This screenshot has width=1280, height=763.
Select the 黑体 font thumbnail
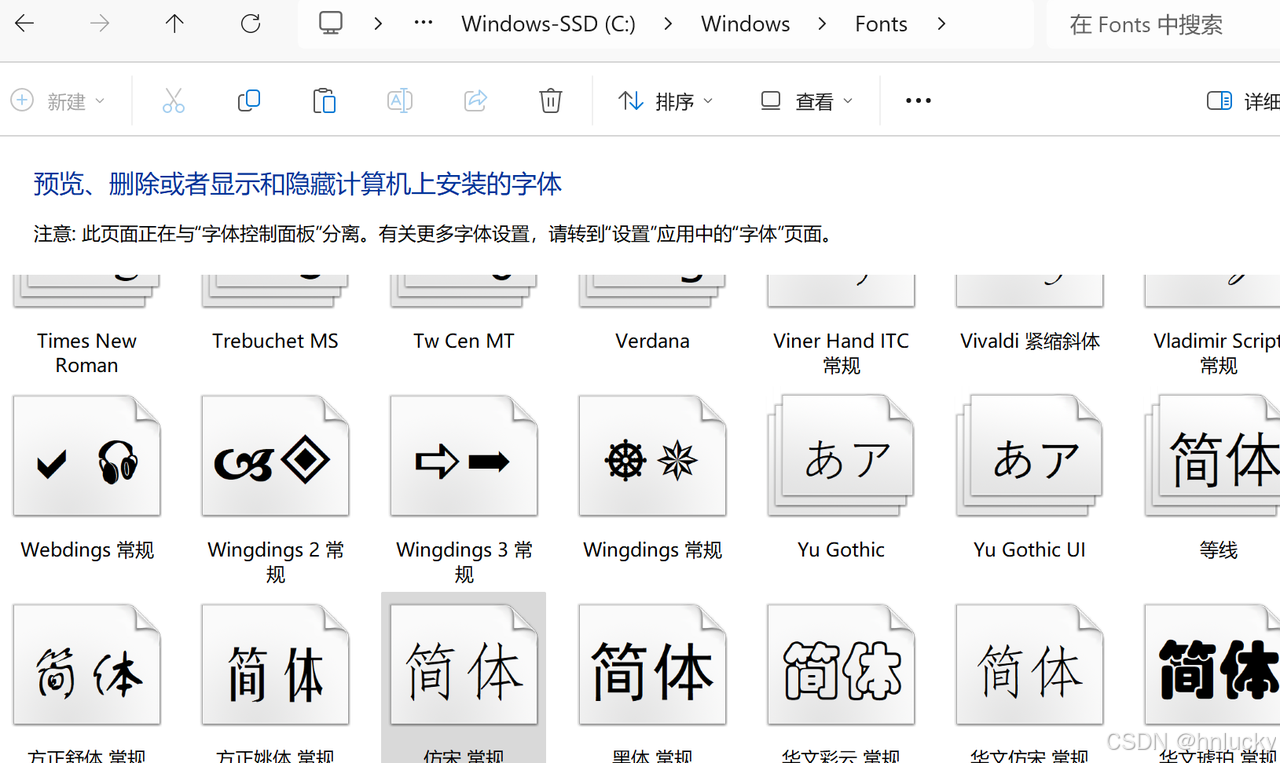pyautogui.click(x=652, y=665)
